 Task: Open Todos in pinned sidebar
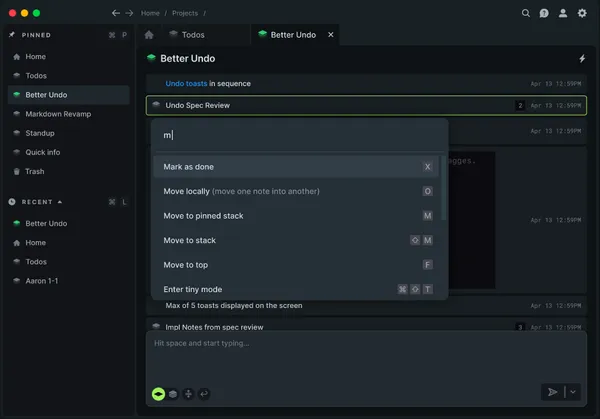pos(68,76)
